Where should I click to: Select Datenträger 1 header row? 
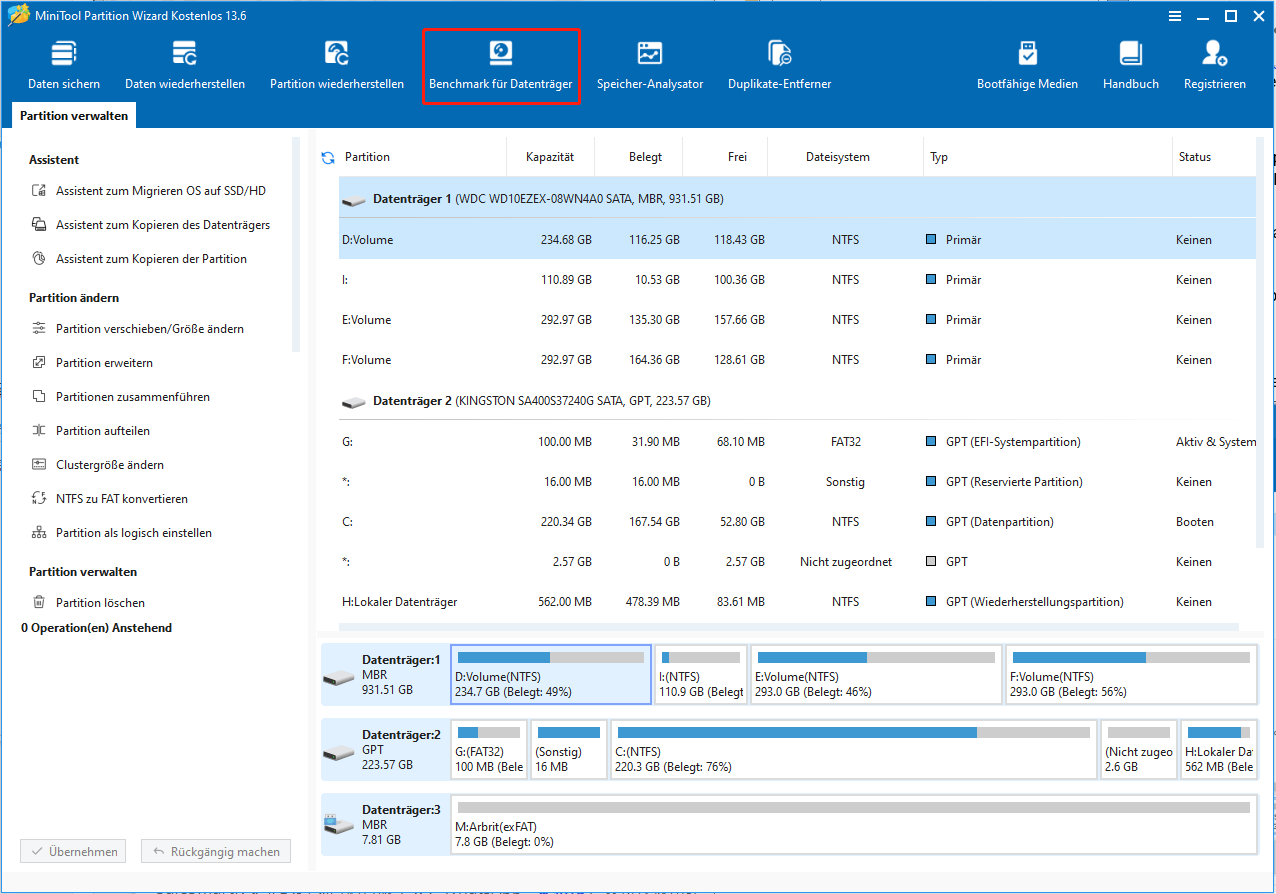797,199
